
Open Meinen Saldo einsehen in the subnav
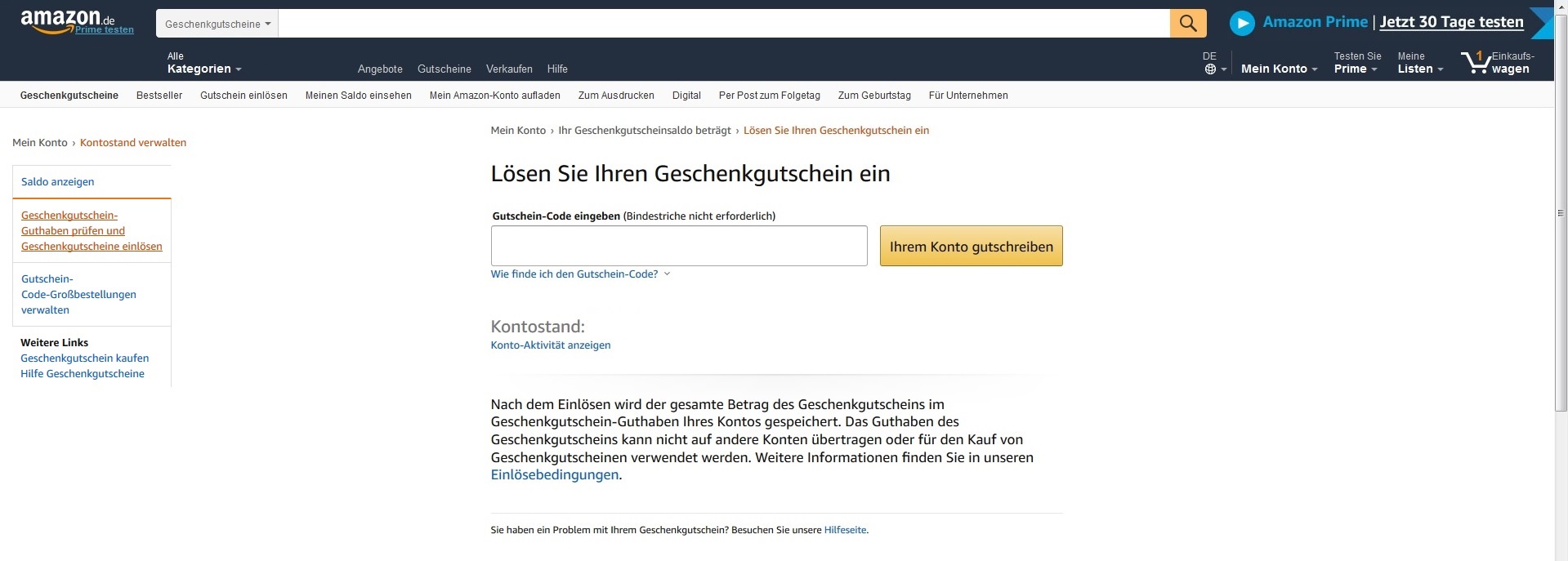click(x=358, y=96)
